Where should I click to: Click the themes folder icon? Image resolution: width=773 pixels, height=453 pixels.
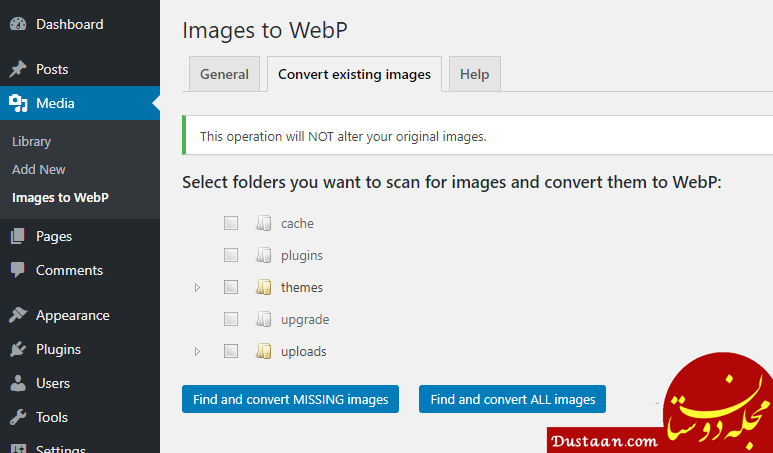(x=264, y=287)
